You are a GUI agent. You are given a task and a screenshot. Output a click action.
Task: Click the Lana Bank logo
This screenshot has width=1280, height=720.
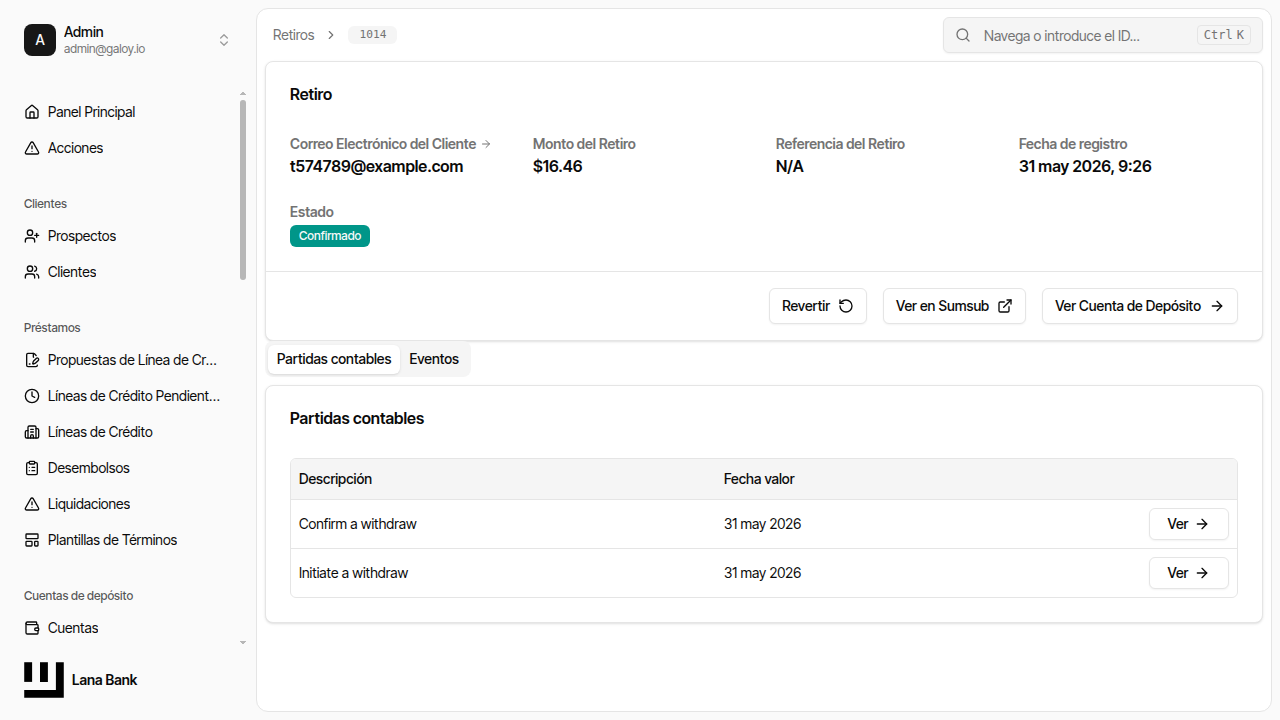(x=44, y=680)
